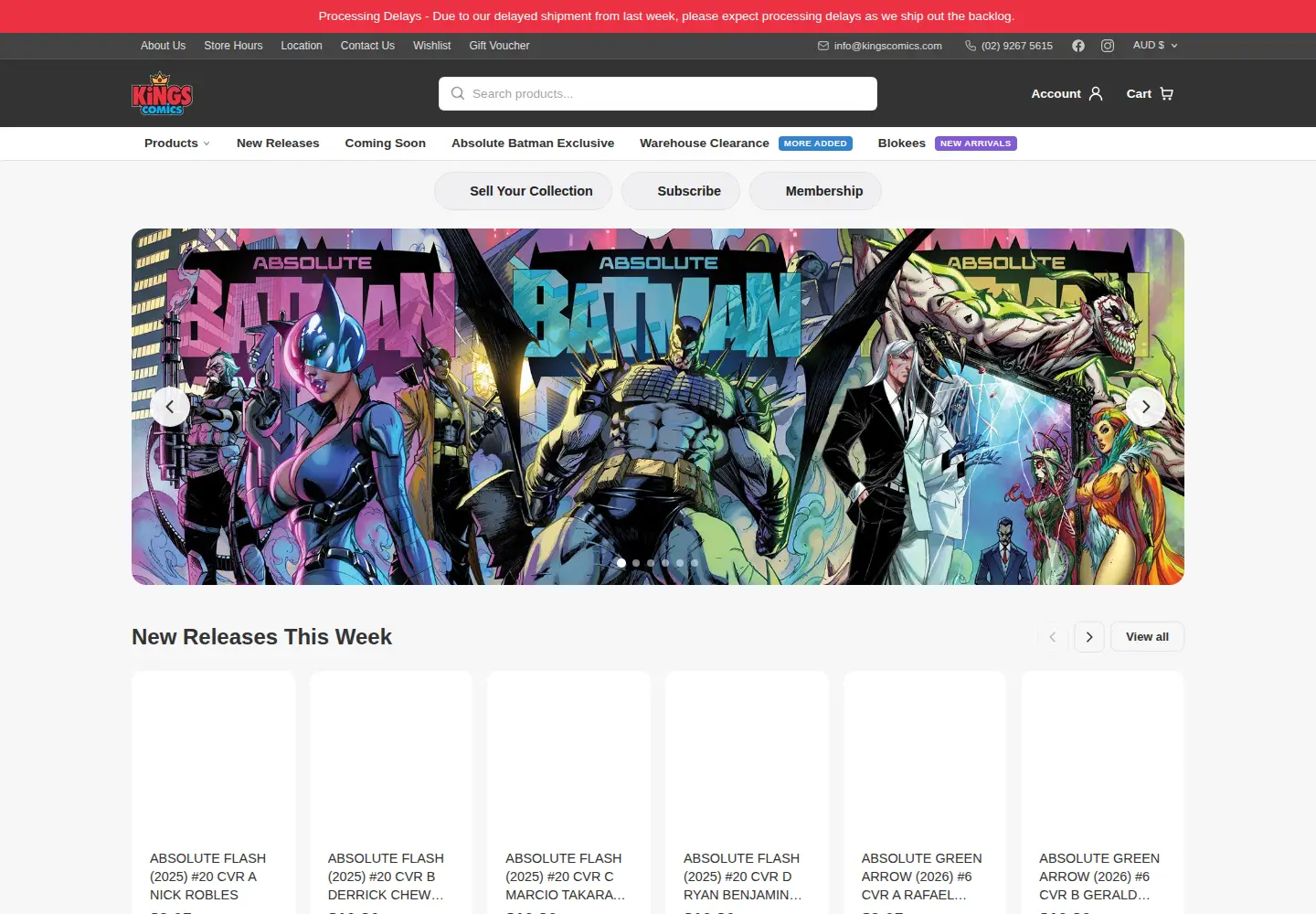Select the first banner slide dot

pos(621,563)
